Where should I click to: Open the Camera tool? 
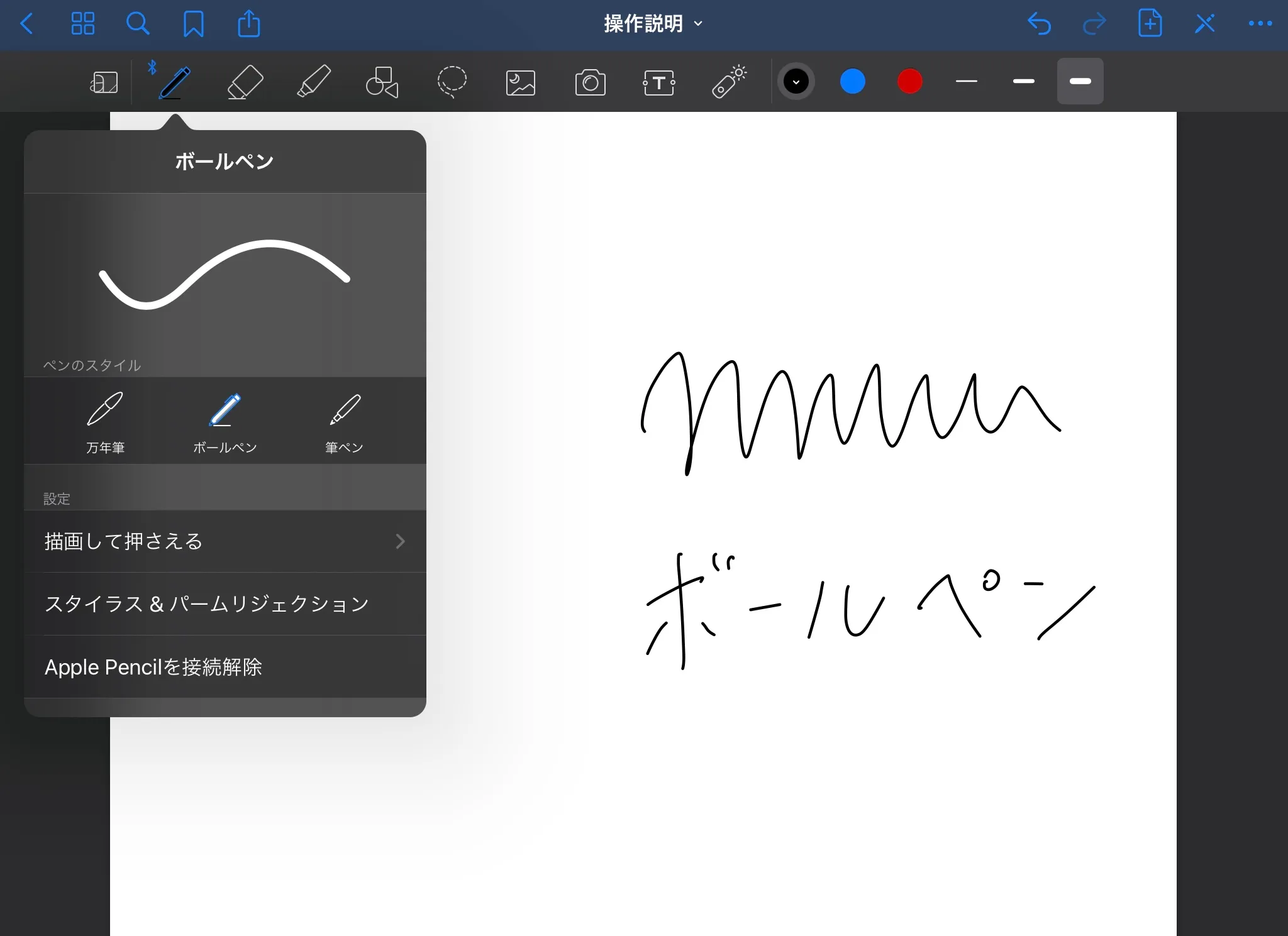coord(590,82)
